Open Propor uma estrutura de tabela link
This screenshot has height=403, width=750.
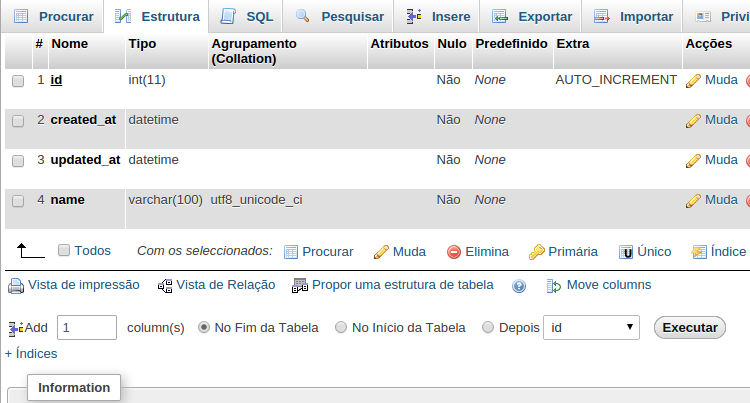[x=402, y=285]
